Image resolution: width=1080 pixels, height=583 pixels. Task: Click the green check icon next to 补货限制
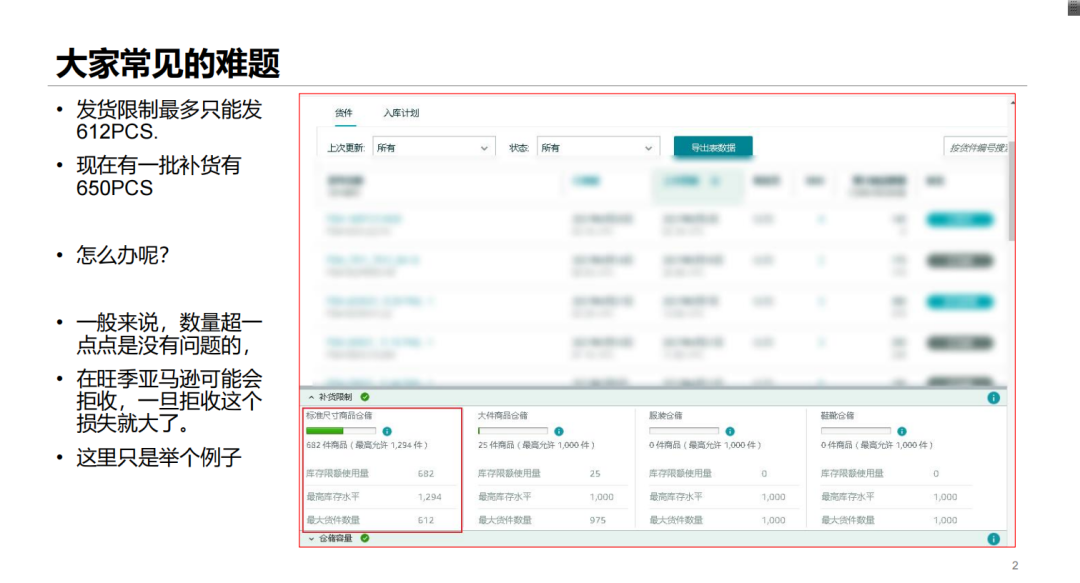[365, 397]
